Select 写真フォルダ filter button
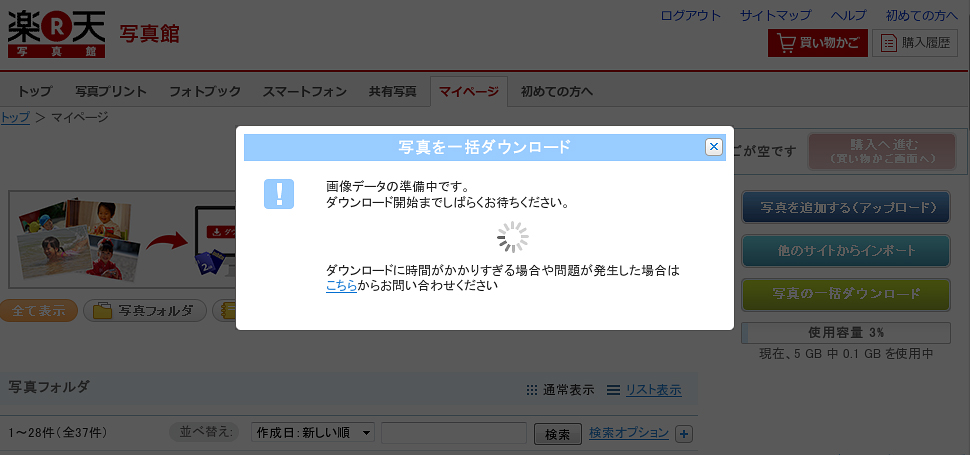This screenshot has height=455, width=970. 145,311
